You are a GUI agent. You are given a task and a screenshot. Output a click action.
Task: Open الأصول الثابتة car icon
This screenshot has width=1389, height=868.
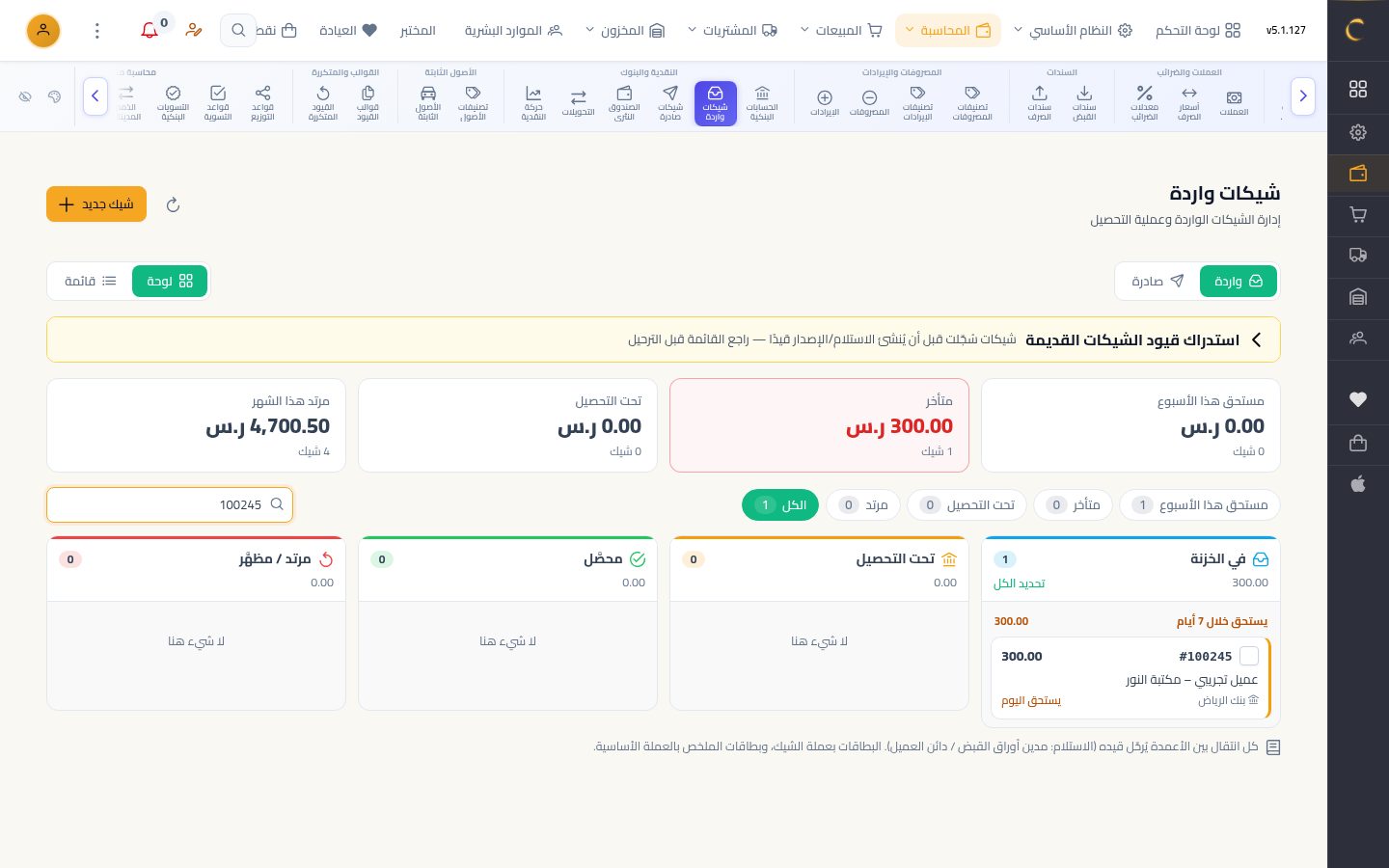428,103
